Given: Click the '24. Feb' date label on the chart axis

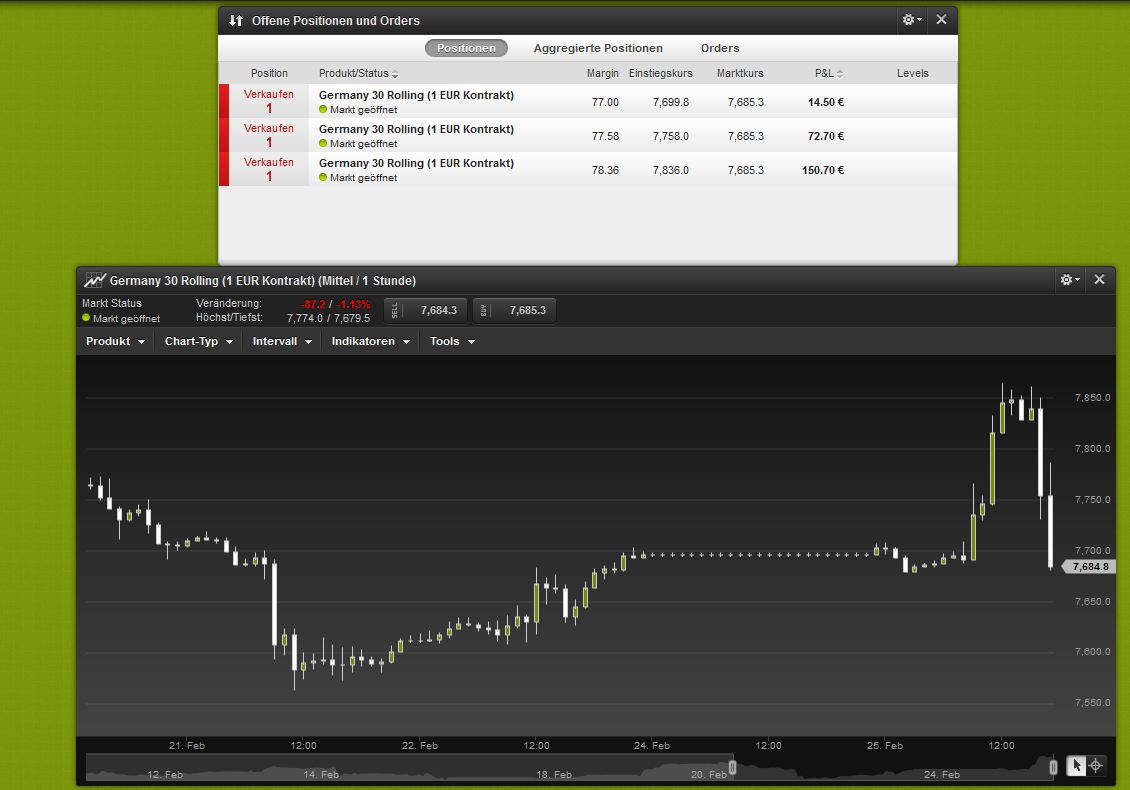Looking at the screenshot, I should [651, 745].
